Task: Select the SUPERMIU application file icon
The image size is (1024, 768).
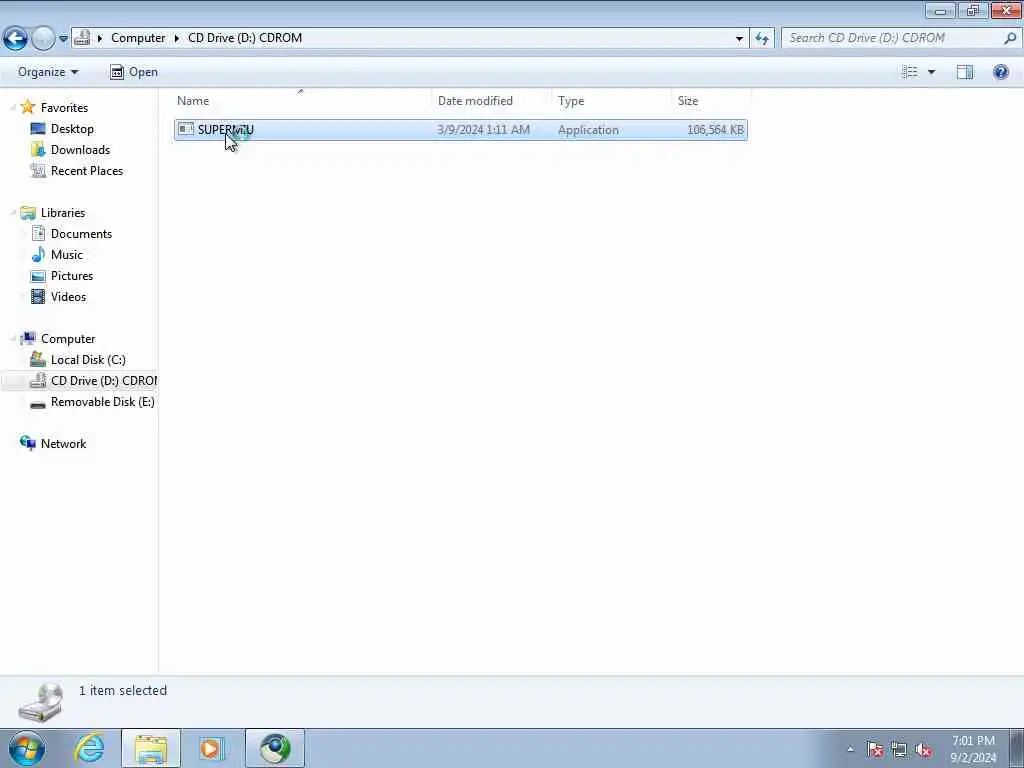Action: 185,129
